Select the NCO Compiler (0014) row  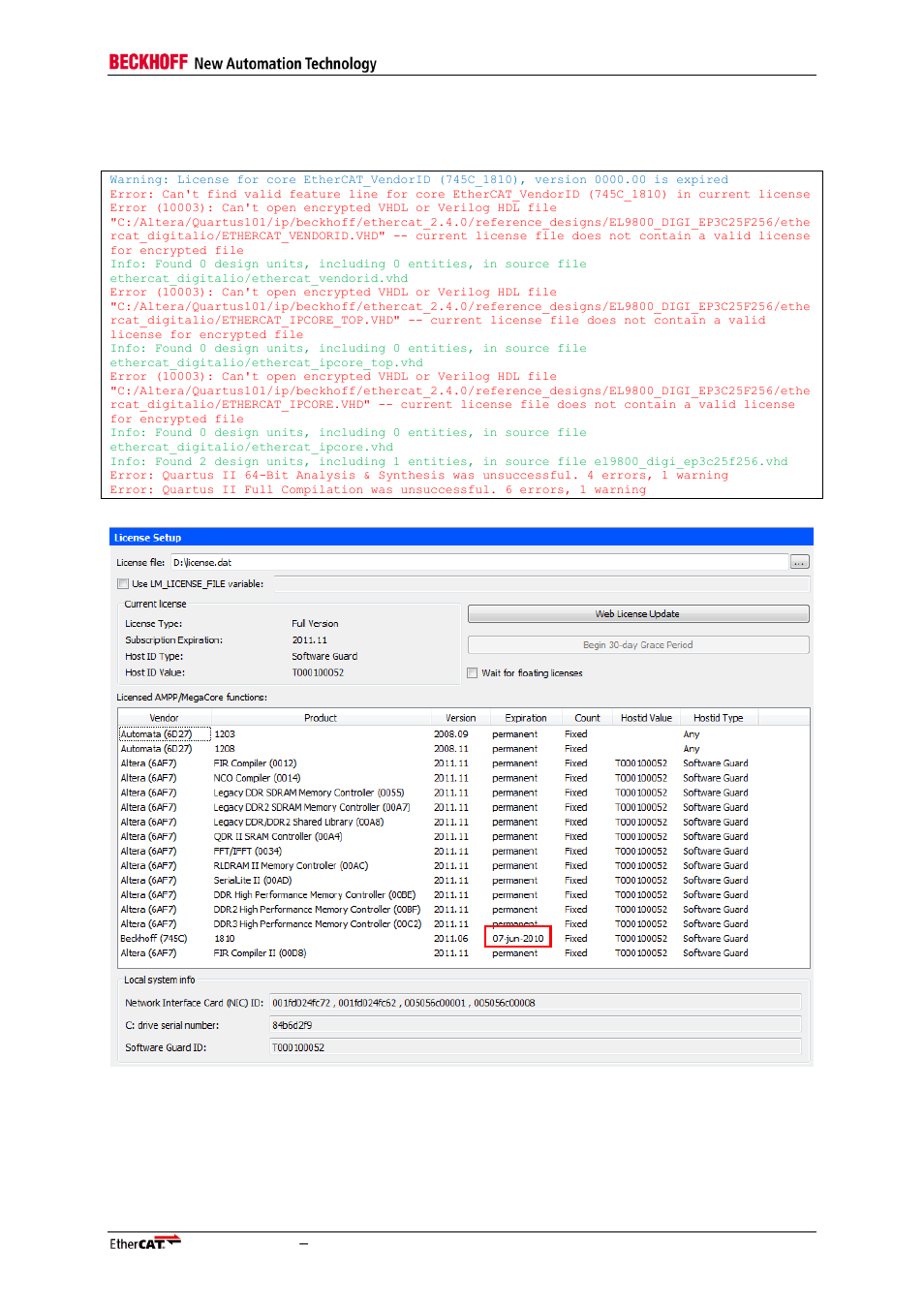(x=463, y=778)
